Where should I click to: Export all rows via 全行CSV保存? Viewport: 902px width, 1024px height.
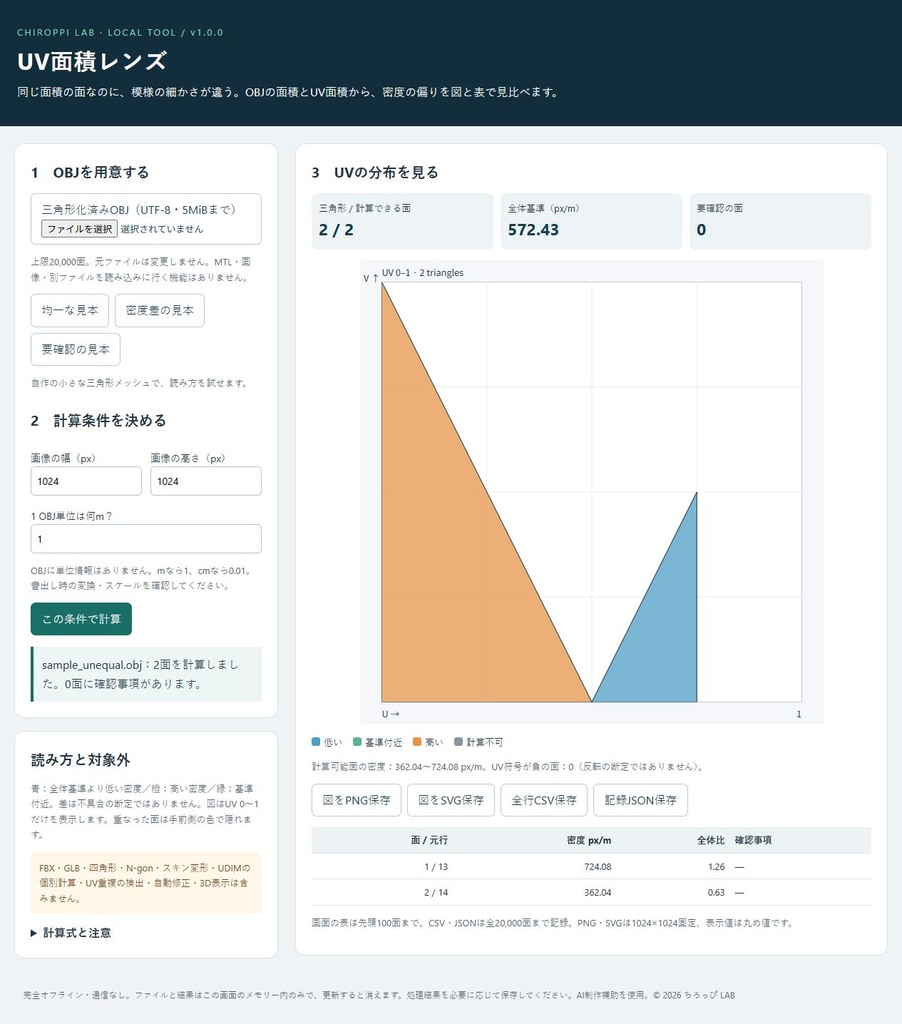click(544, 800)
